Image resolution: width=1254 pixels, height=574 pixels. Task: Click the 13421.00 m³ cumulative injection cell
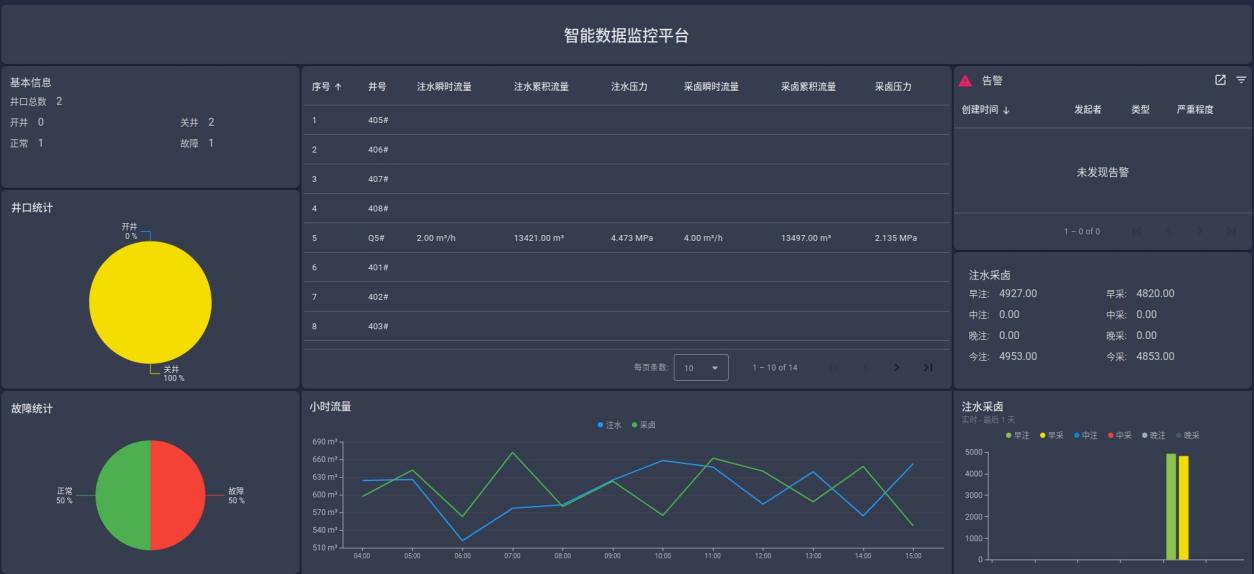[x=539, y=238]
